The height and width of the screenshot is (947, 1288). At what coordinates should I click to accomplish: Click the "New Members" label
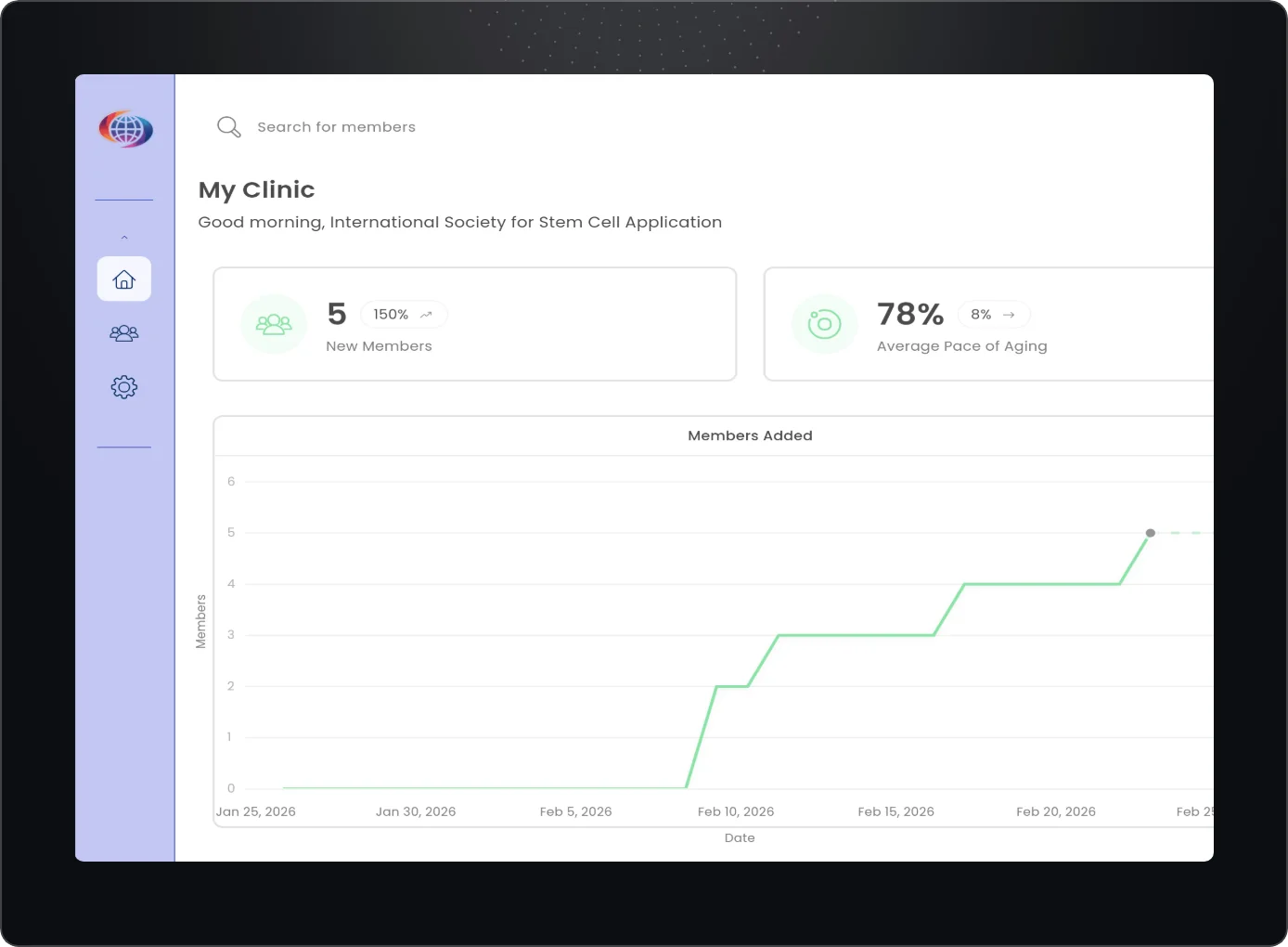pyautogui.click(x=379, y=346)
